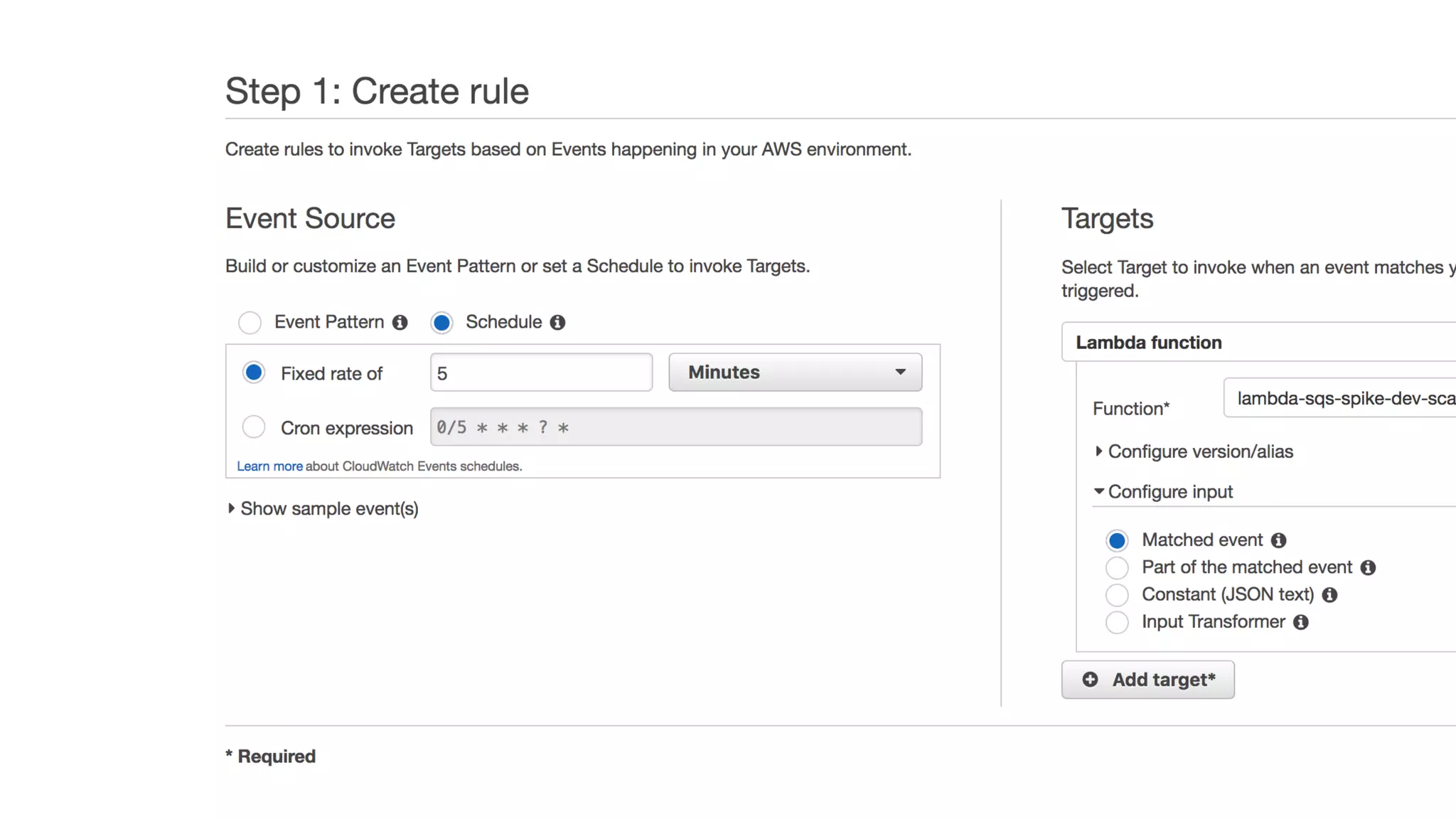1456x819 pixels.
Task: Click info icon next to Input Transformer
Action: [x=1301, y=623]
